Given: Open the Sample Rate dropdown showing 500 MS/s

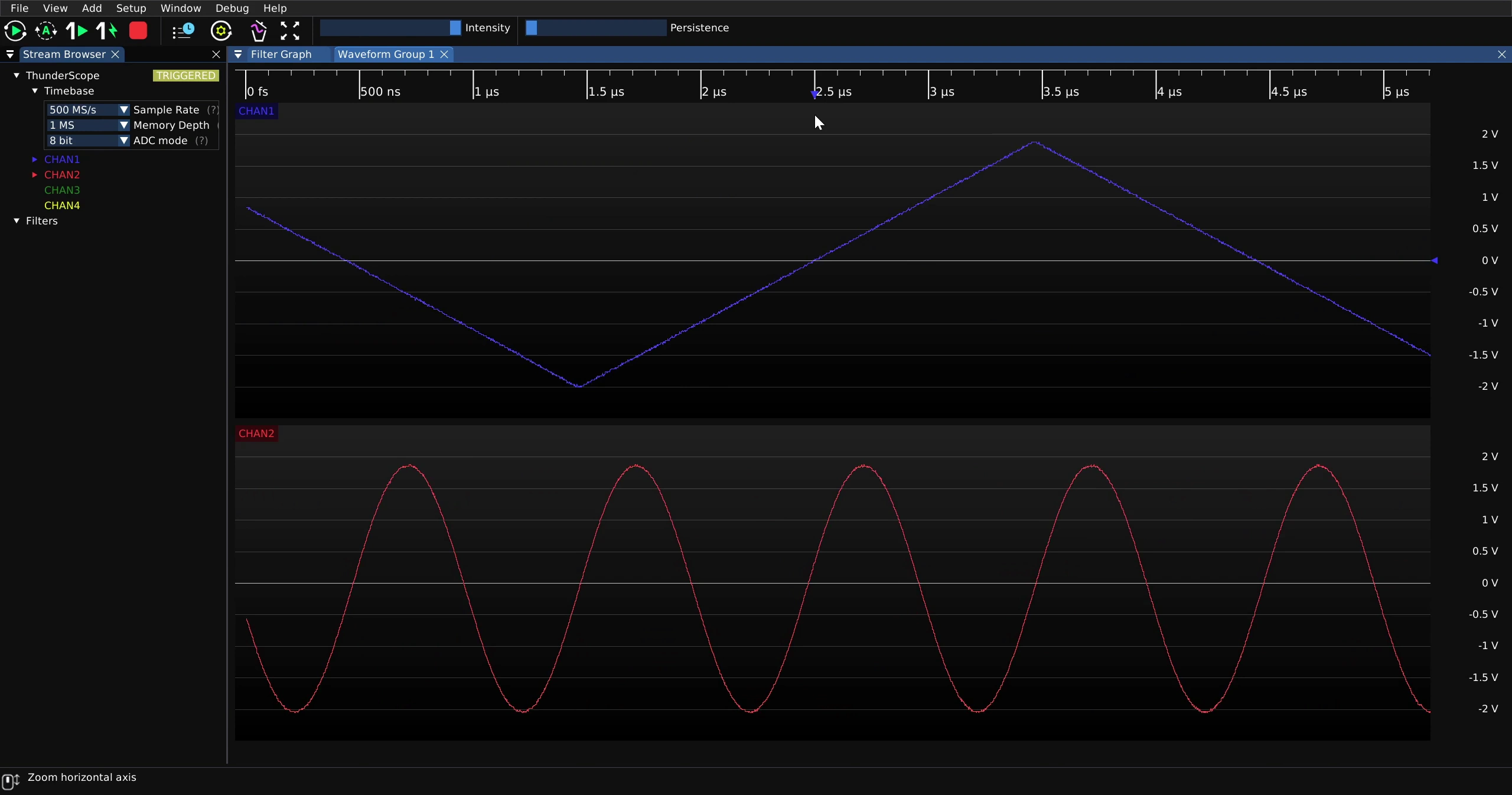Looking at the screenshot, I should (x=87, y=110).
